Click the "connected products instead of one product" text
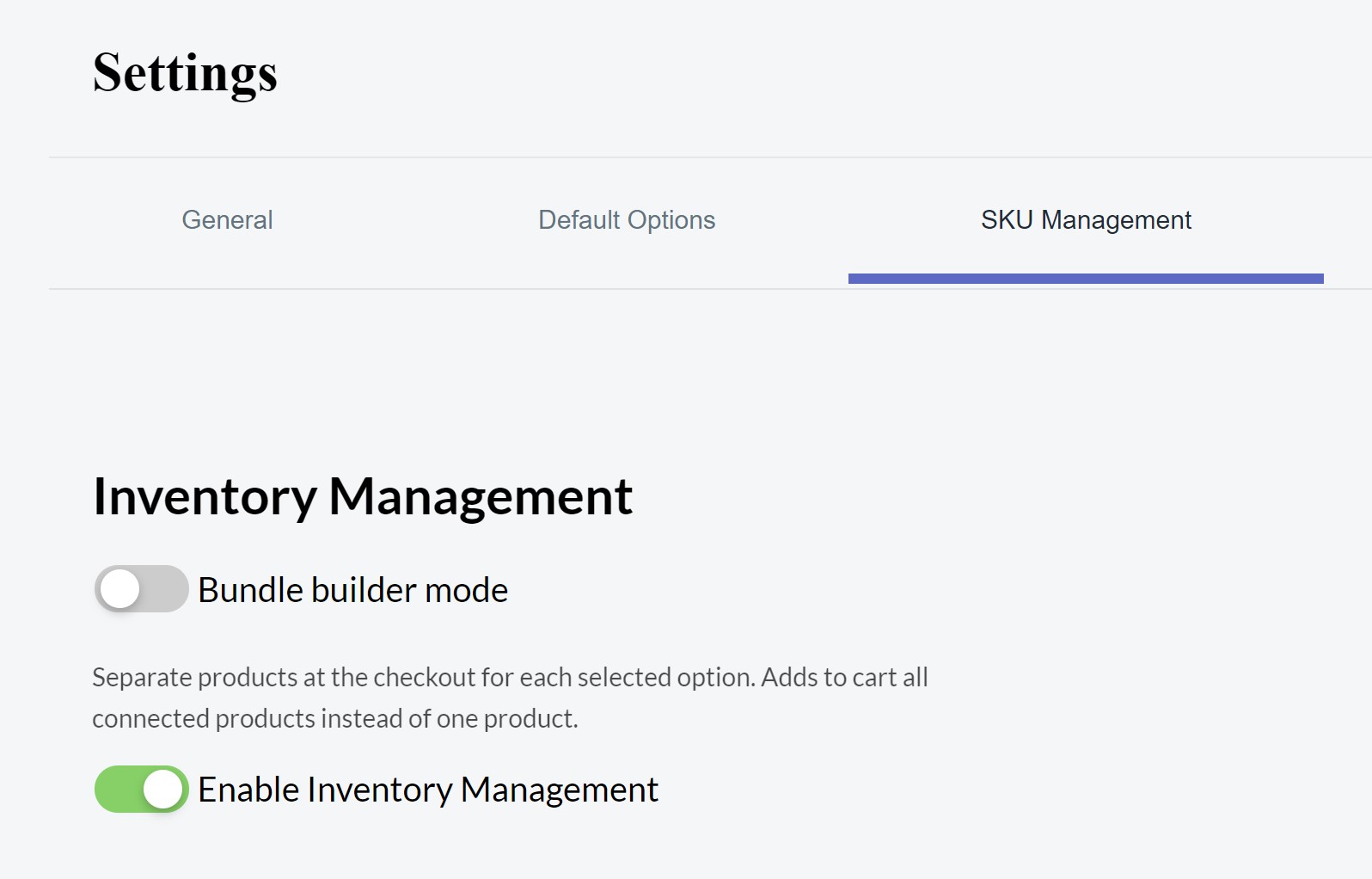This screenshot has width=1372, height=879. [335, 718]
